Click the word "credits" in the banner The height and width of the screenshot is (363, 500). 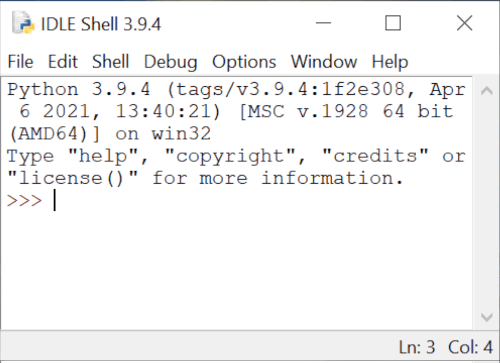coord(375,156)
